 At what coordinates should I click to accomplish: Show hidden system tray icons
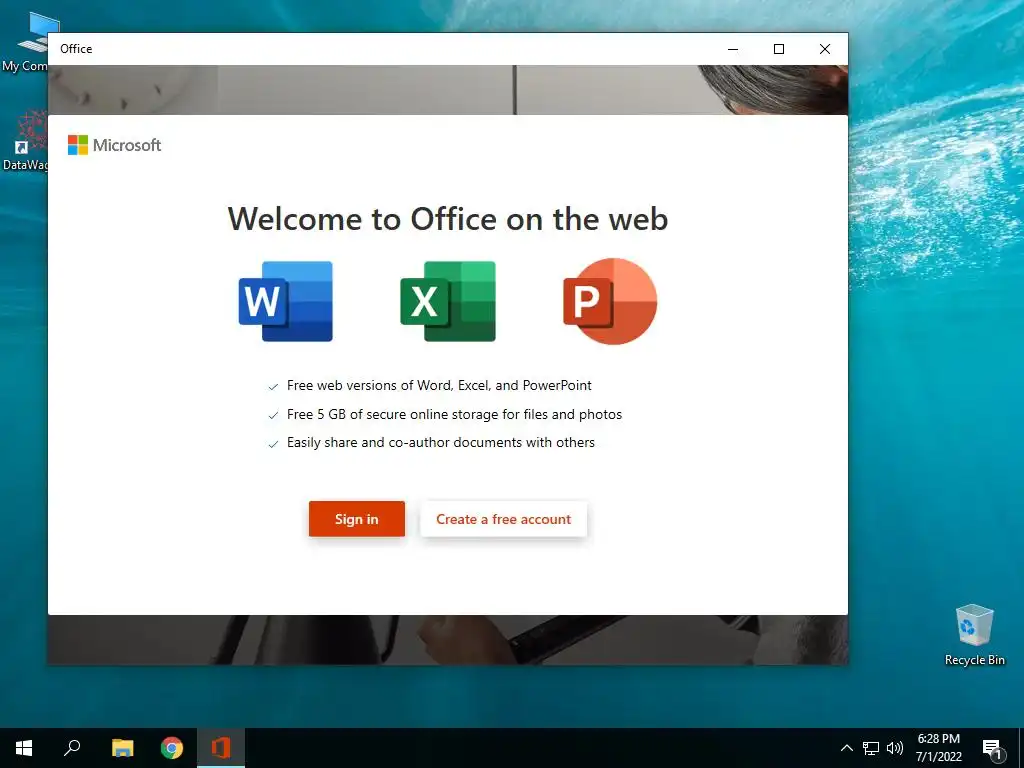tap(846, 748)
